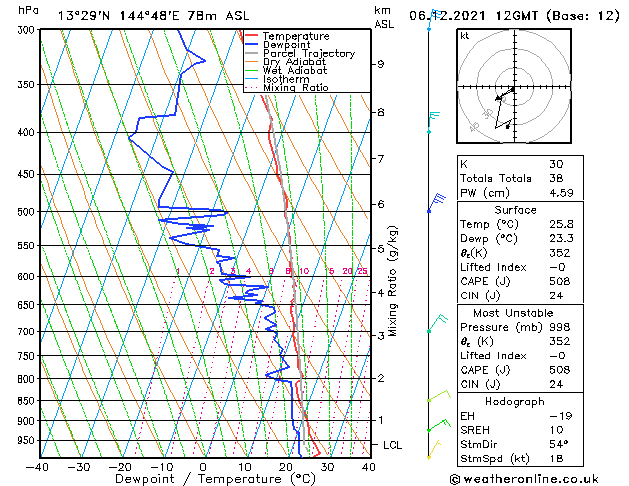Click the '0' temperature axis label
Viewport: 629px width, 486px height.
tap(203, 467)
